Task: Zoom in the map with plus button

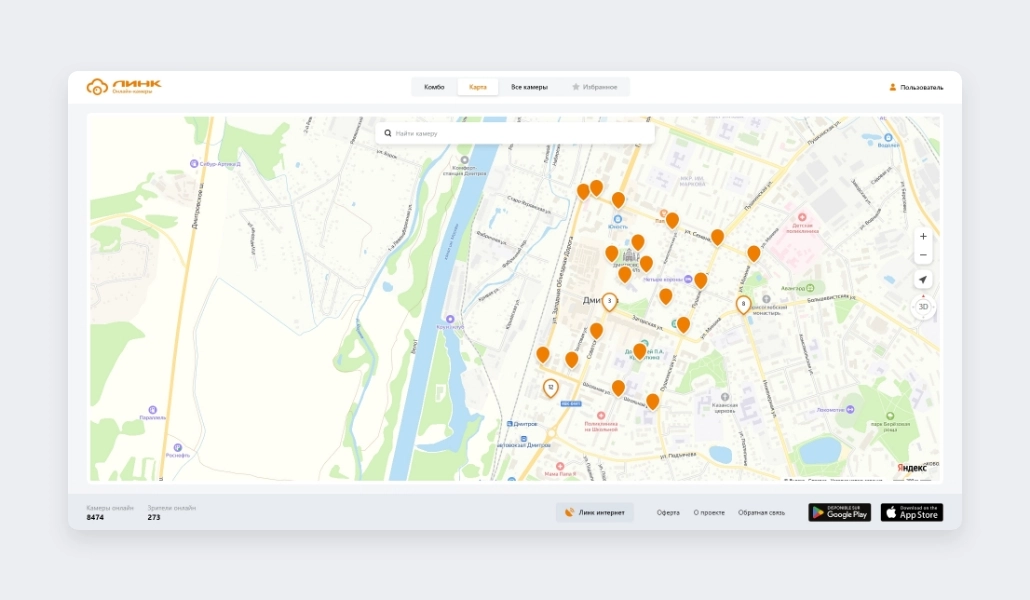Action: coord(923,237)
